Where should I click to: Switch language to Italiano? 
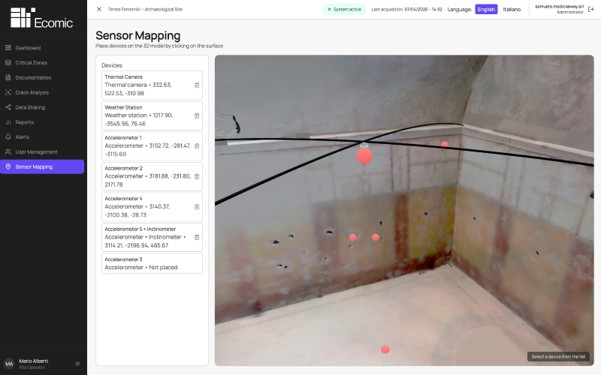point(512,9)
